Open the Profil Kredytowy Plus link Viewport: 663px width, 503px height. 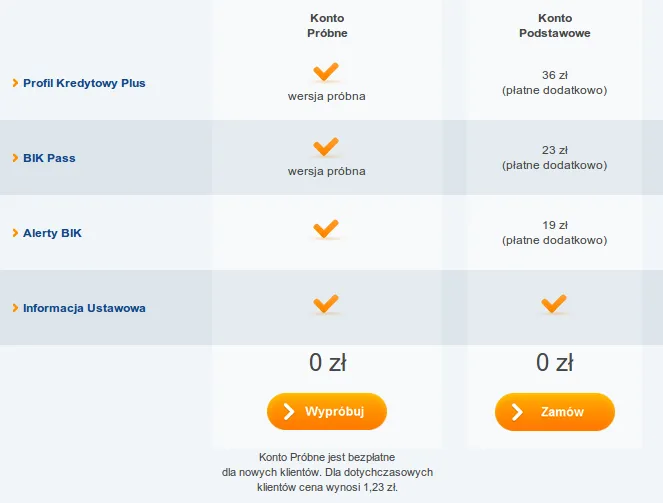pyautogui.click(x=84, y=83)
